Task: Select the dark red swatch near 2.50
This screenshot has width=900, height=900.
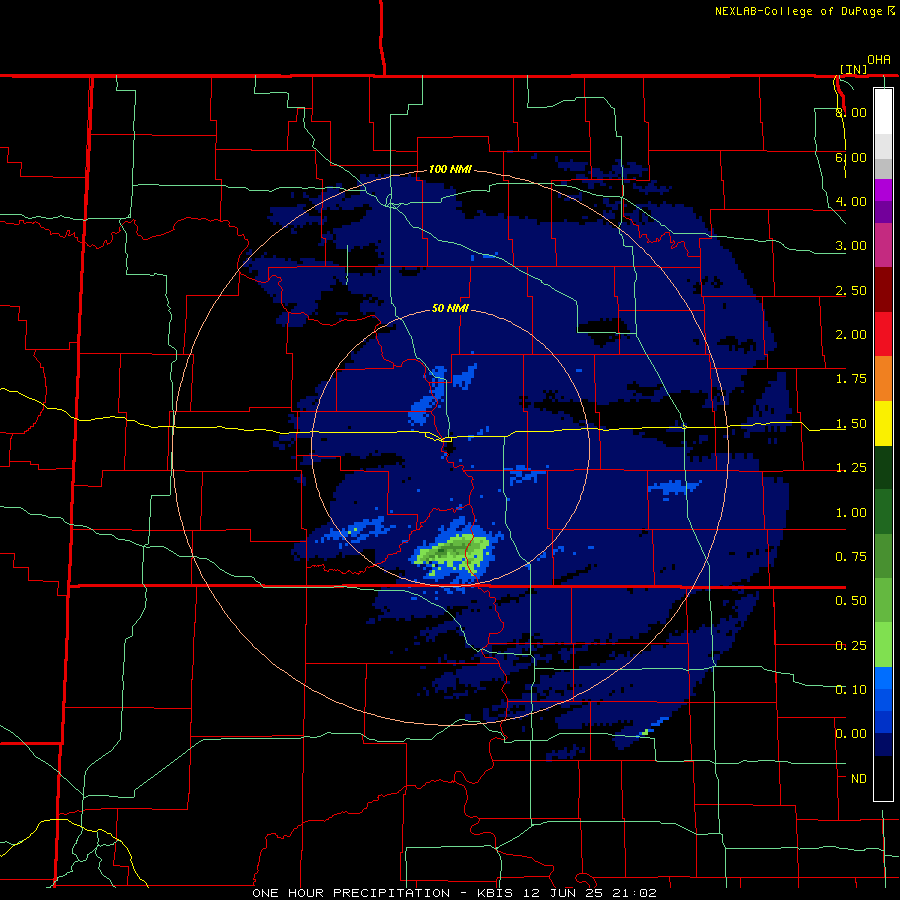Action: (x=883, y=289)
